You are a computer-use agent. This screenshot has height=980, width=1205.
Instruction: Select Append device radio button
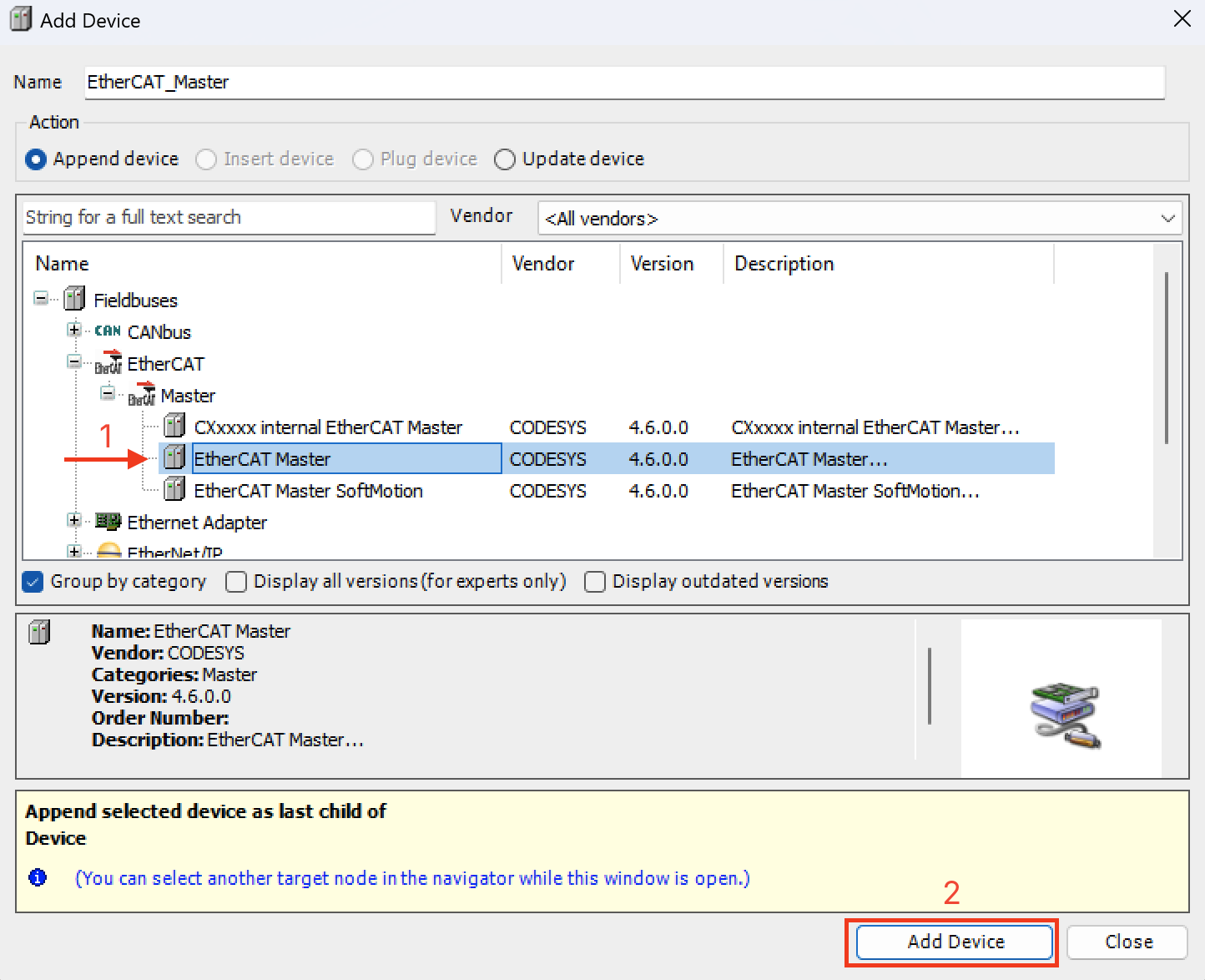coord(36,159)
